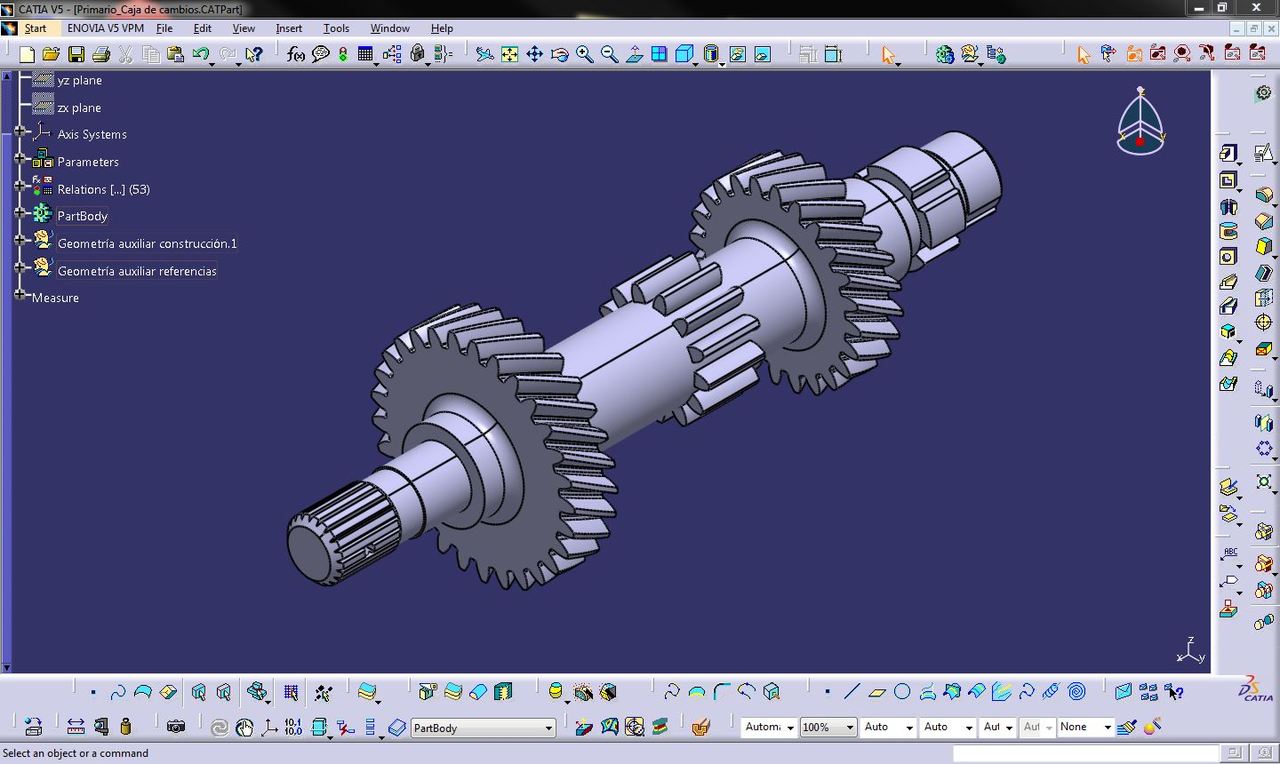Select the zx plane in the tree
Screen dimensions: 1280x764
click(x=79, y=107)
